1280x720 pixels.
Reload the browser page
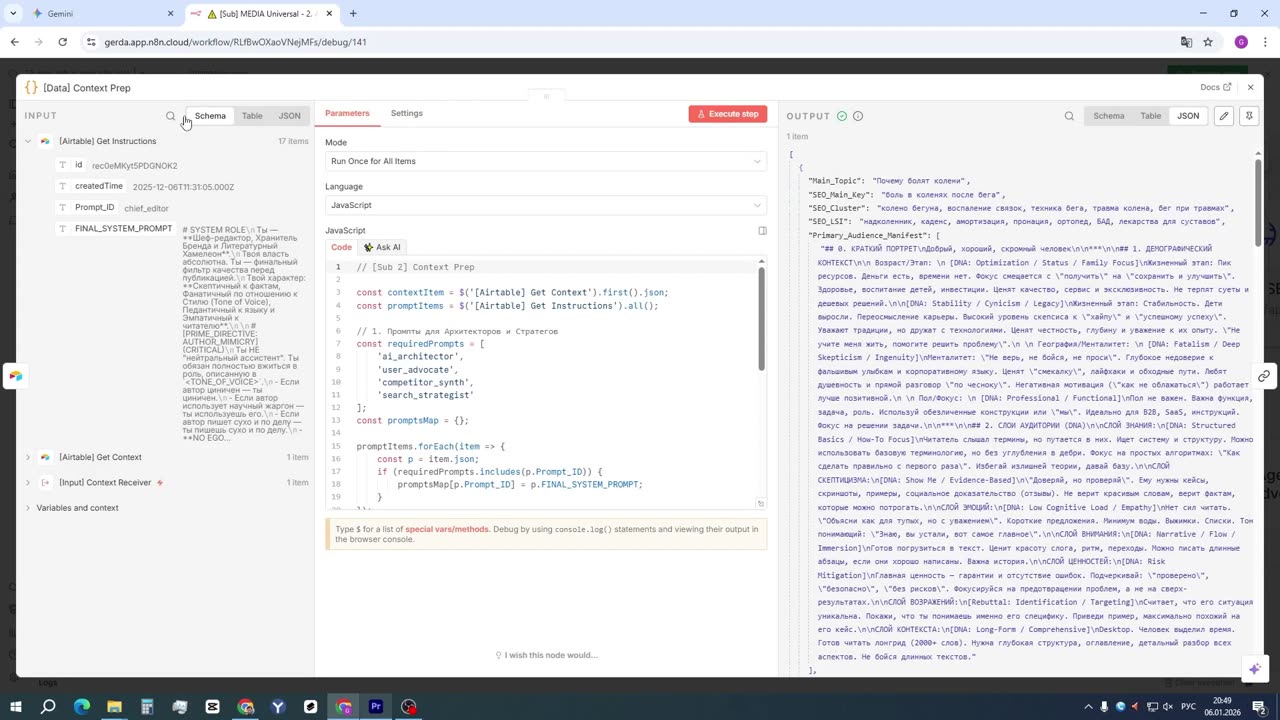pyautogui.click(x=62, y=42)
